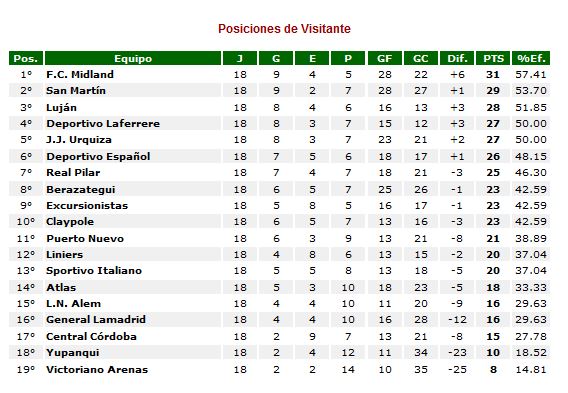Screen dimensions: 568x393
Task: Click the GC column header
Action: [x=421, y=58]
